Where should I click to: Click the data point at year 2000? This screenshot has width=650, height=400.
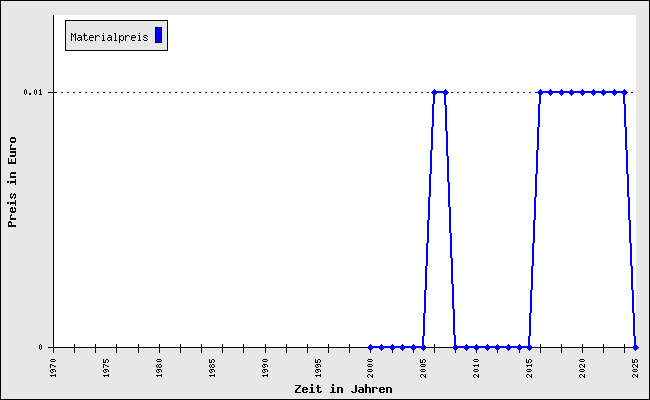[x=370, y=347]
